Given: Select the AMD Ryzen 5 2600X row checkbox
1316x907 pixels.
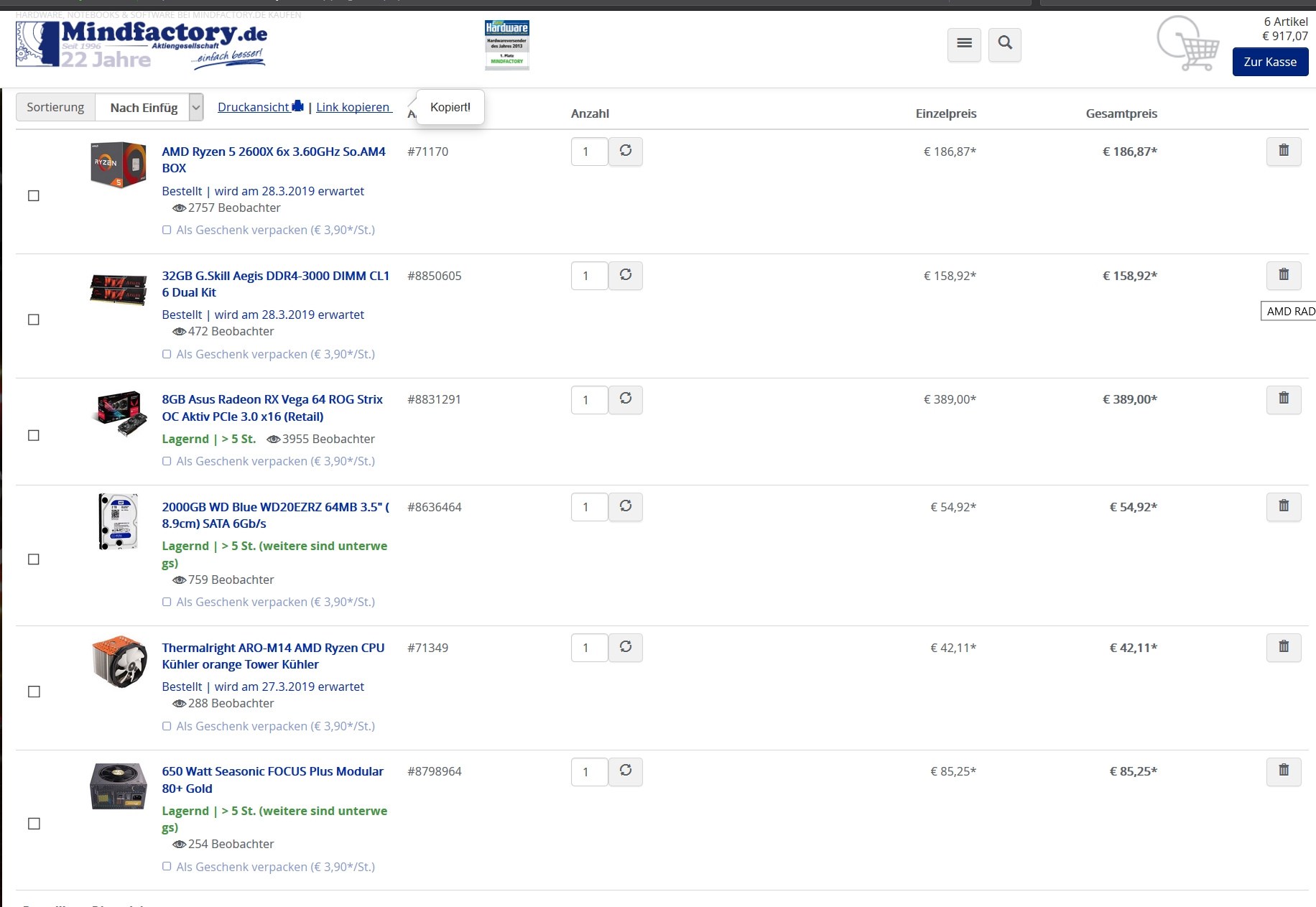Looking at the screenshot, I should (33, 195).
